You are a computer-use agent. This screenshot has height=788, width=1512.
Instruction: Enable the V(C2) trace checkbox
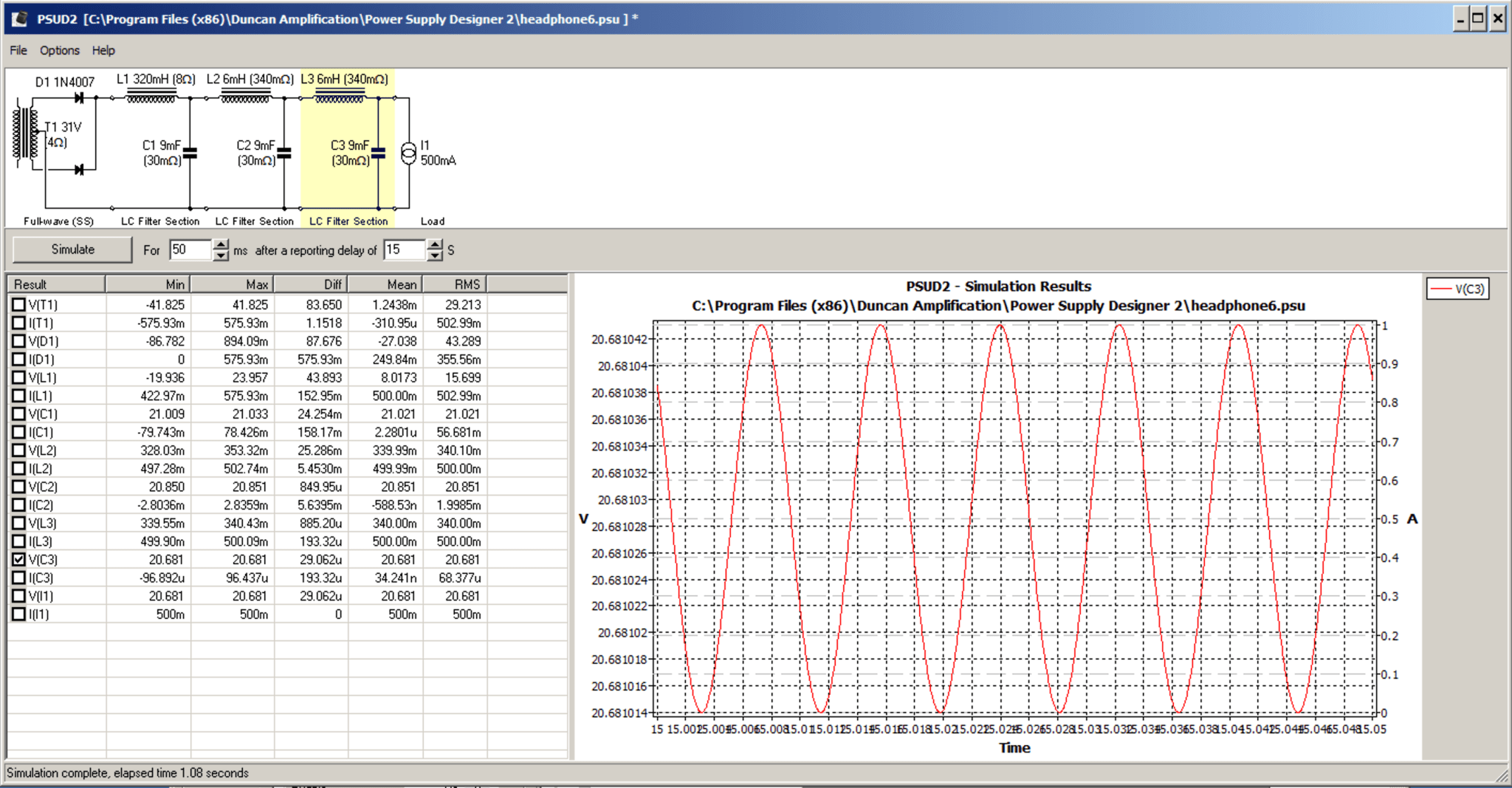click(x=19, y=487)
